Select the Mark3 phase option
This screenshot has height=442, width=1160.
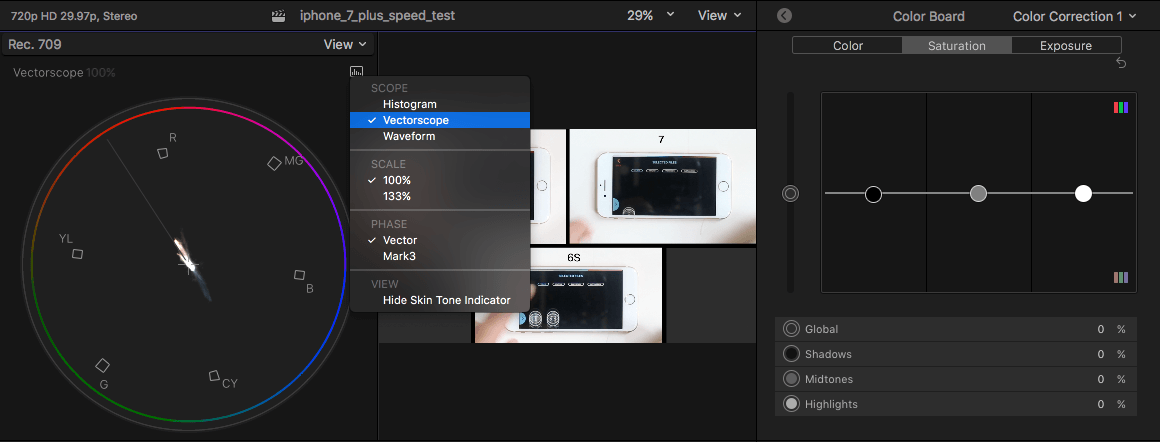click(399, 256)
